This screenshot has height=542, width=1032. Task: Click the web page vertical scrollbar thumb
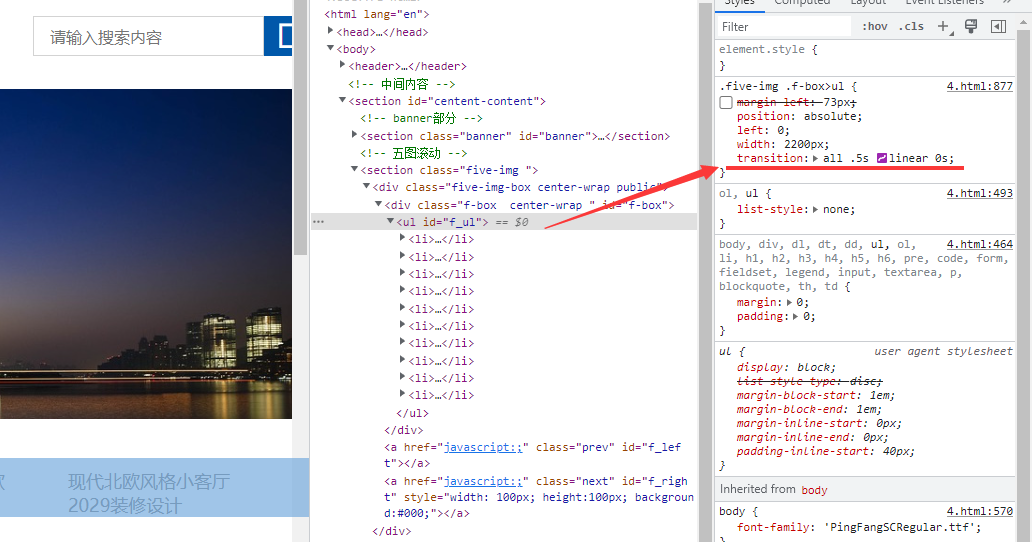point(301,128)
